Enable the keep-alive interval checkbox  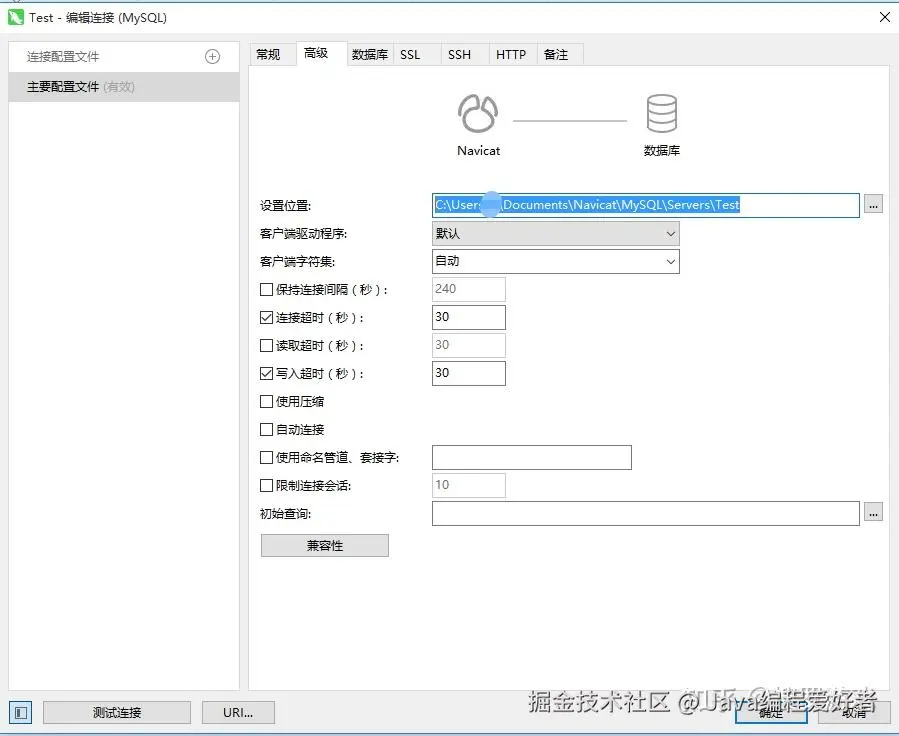point(266,289)
